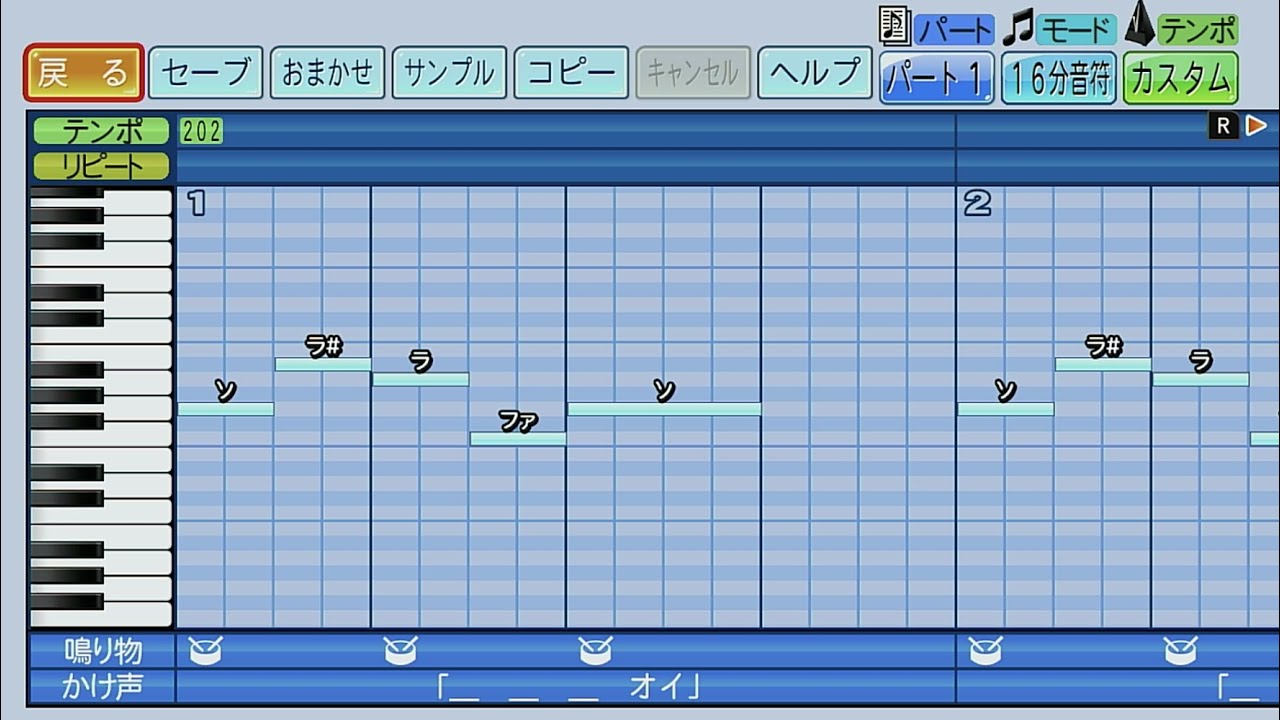Select second drum icon in measure 1
This screenshot has height=720, width=1280.
400,651
